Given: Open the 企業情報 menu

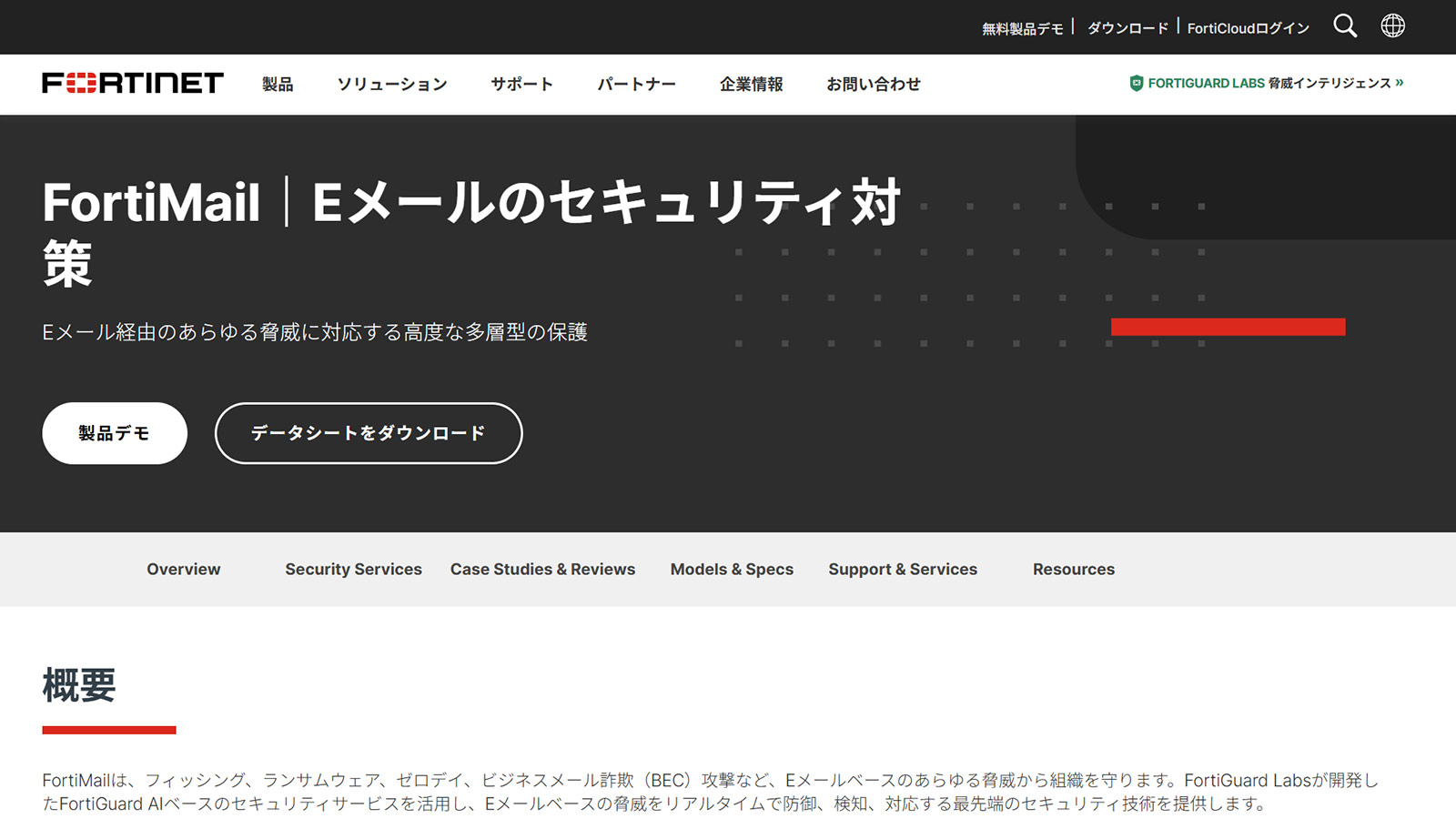Looking at the screenshot, I should coord(751,84).
